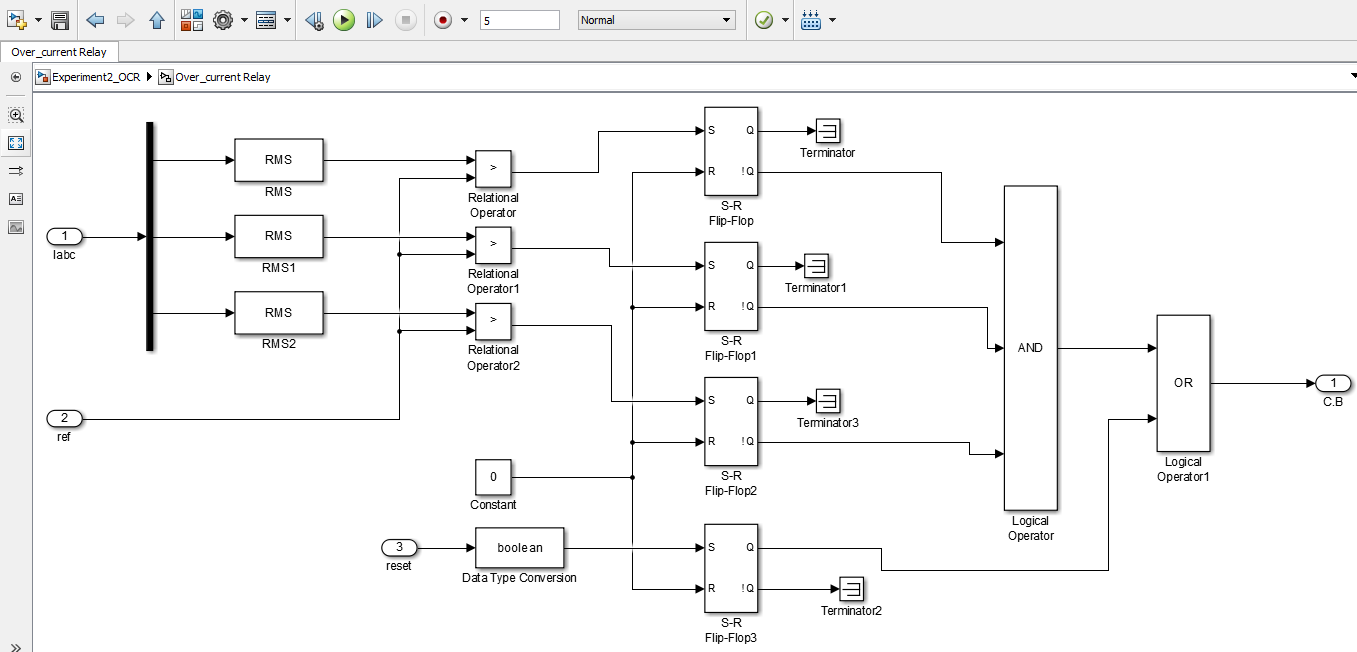
Task: Go up to parent system arrow
Action: click(x=156, y=20)
